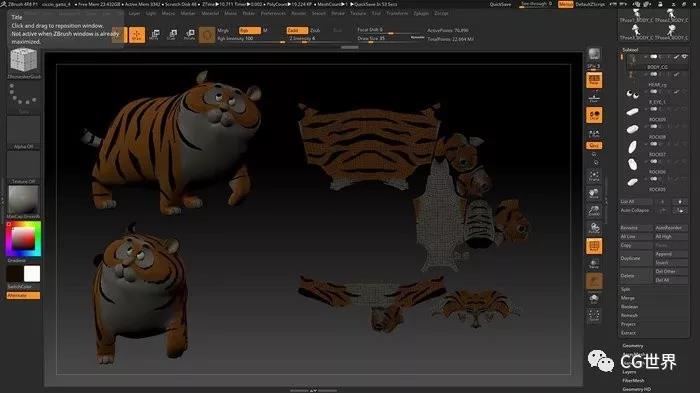The width and height of the screenshot is (700, 393).
Task: Click the Move view icon in right shelf
Action: pyautogui.click(x=594, y=194)
